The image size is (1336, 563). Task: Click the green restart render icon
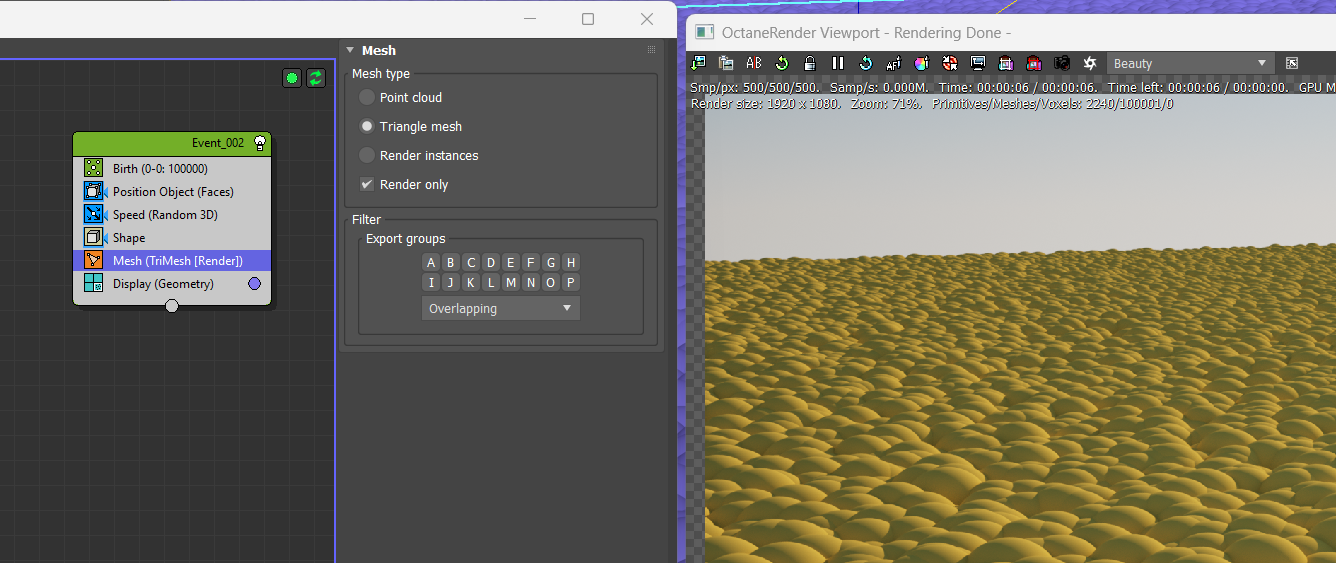[x=782, y=63]
